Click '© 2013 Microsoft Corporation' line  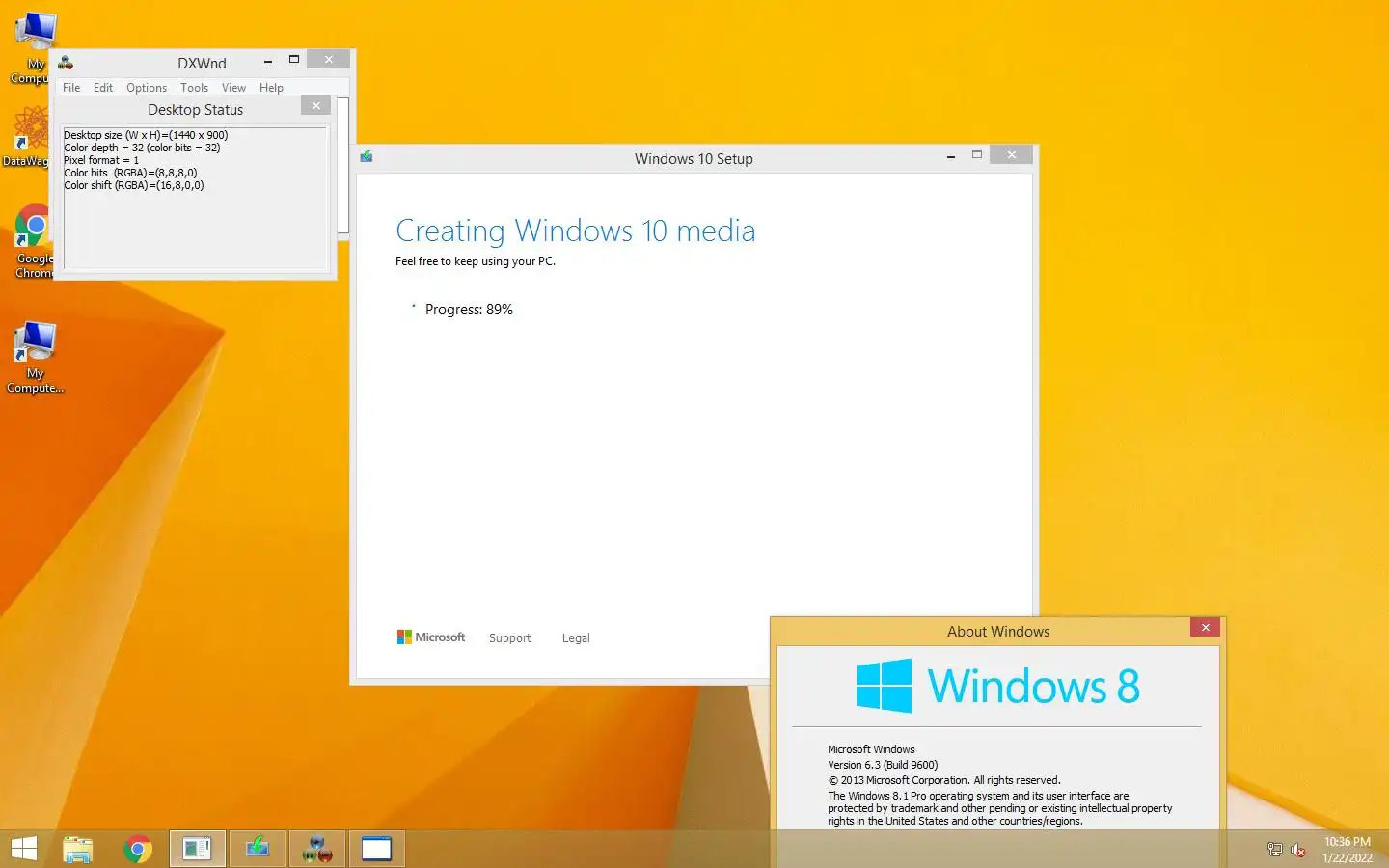943,780
